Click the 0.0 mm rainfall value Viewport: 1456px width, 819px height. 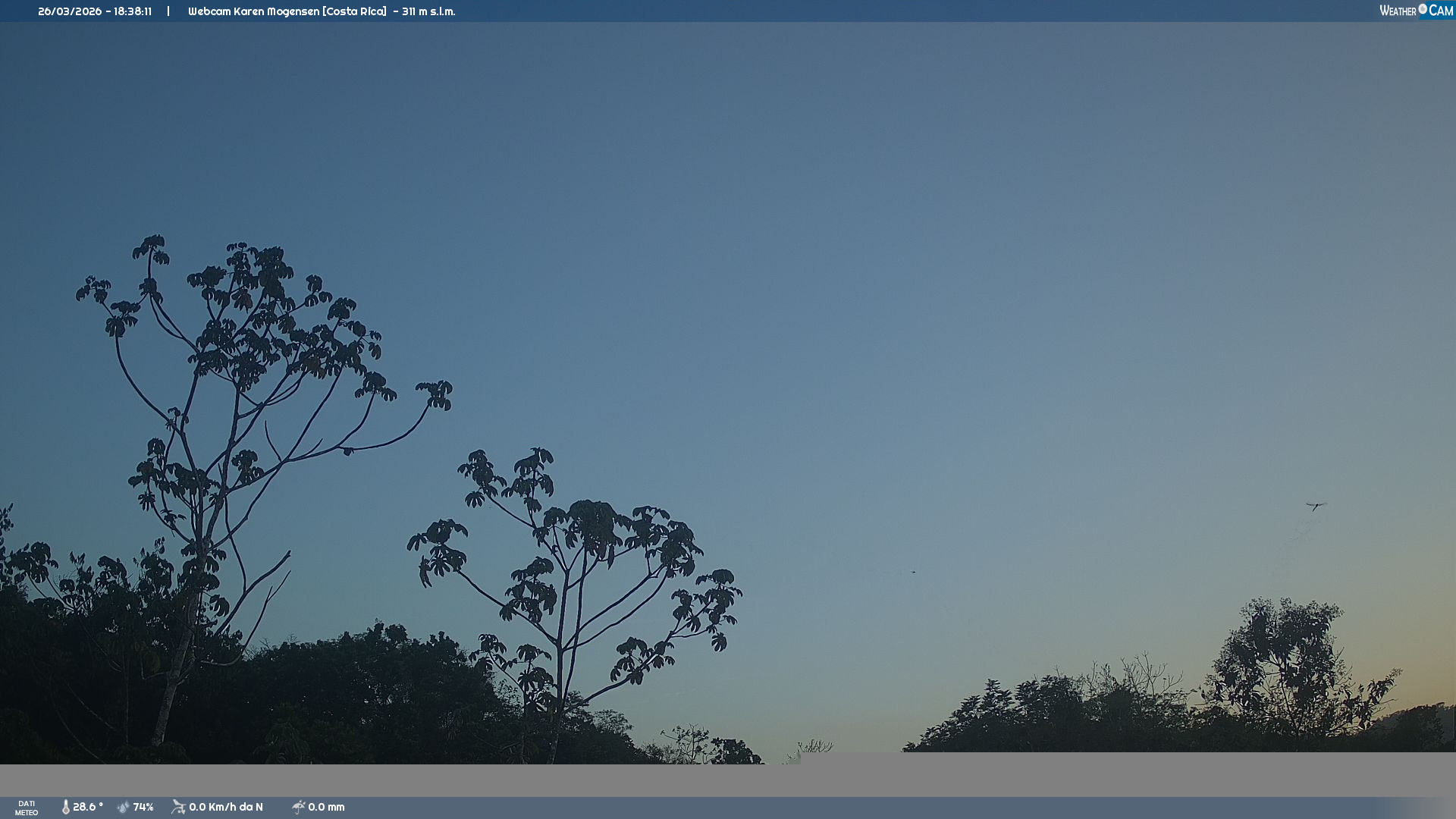(326, 807)
